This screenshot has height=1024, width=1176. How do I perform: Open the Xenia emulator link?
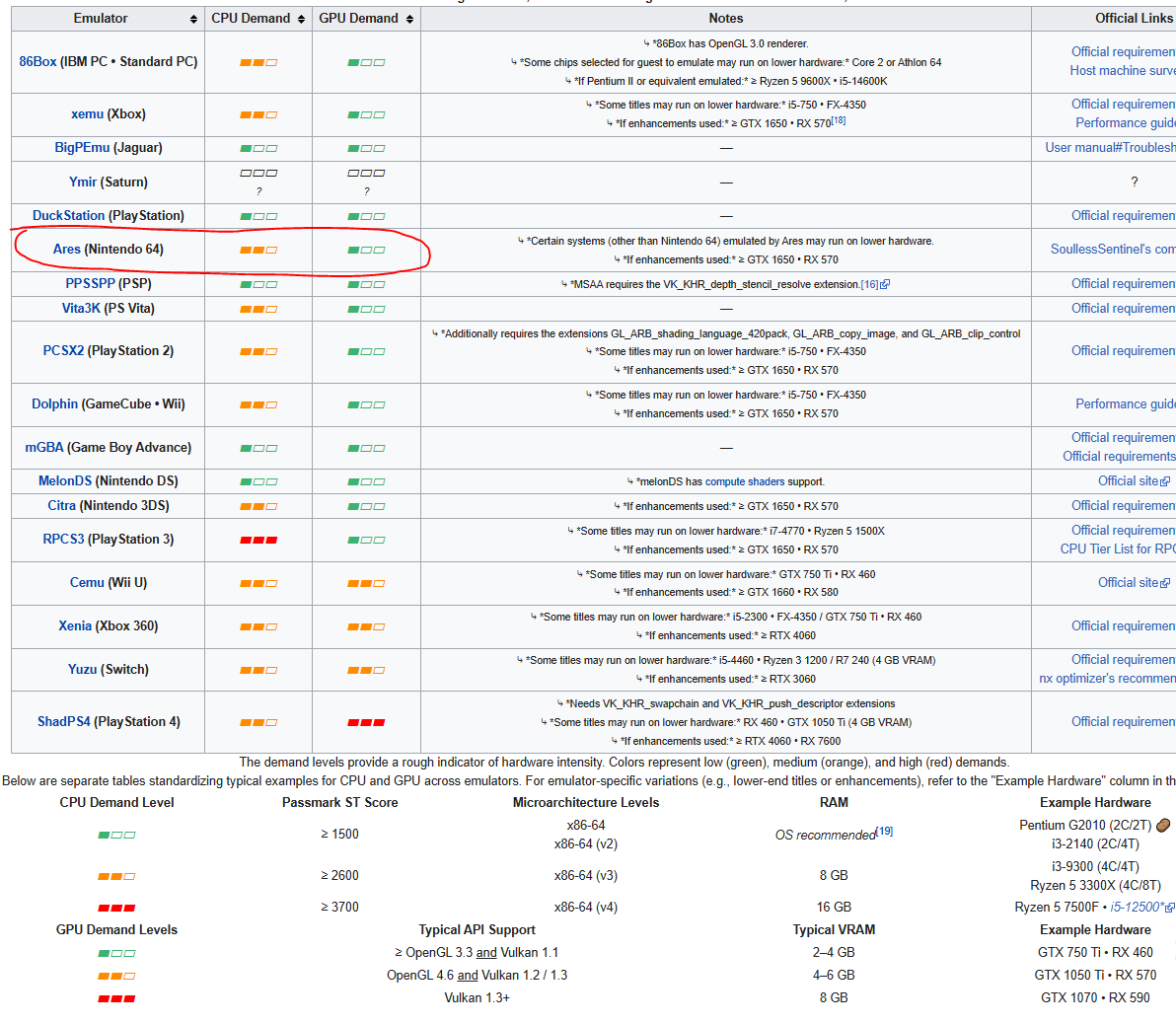75,625
